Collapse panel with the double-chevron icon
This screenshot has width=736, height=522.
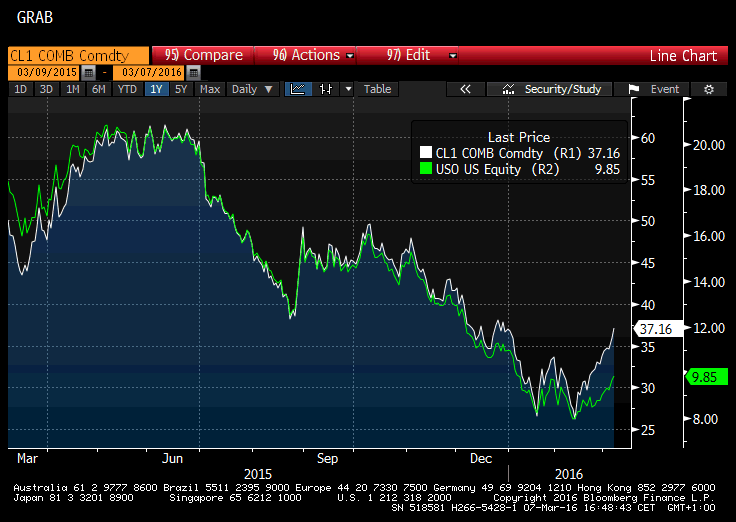[x=465, y=89]
